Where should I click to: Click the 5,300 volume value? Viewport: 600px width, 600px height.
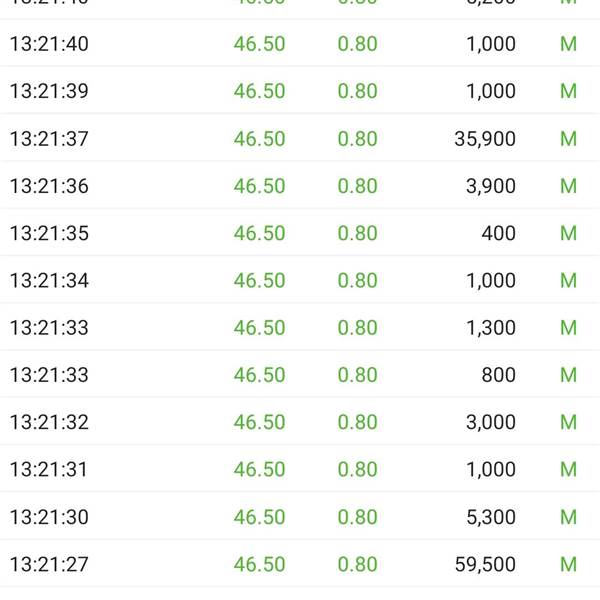pyautogui.click(x=491, y=517)
